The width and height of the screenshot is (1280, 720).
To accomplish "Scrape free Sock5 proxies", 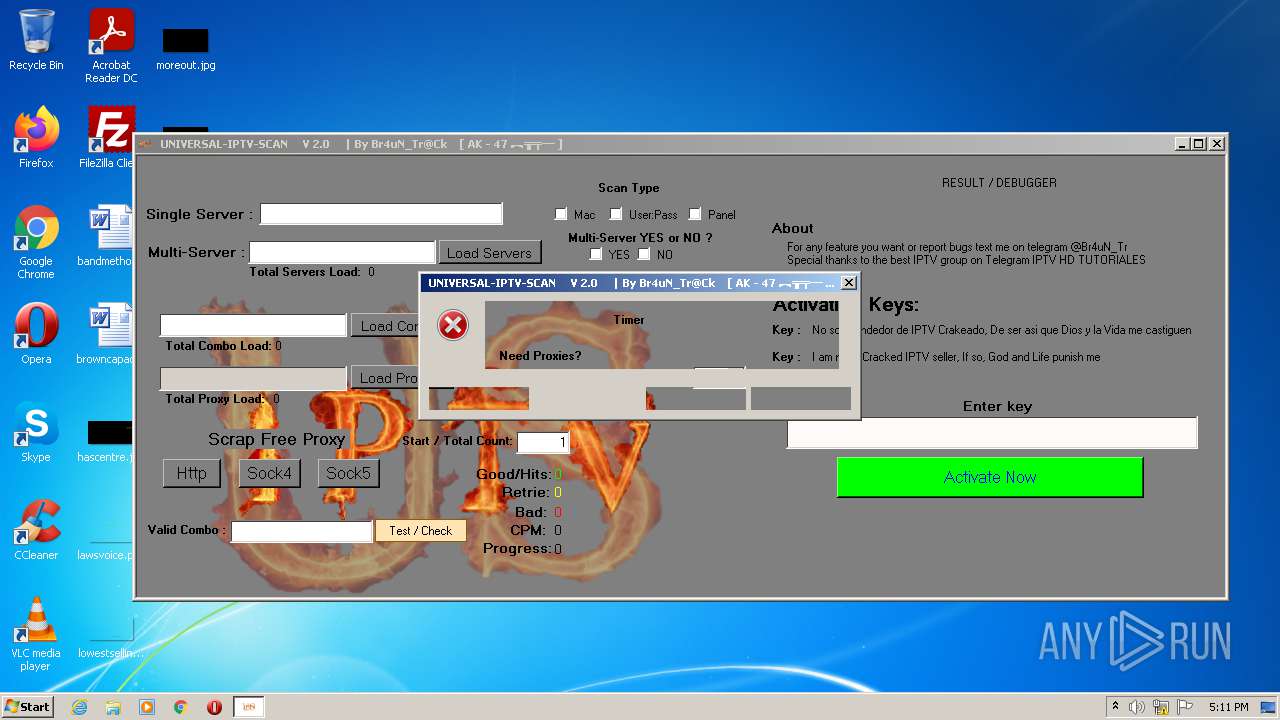I will (x=348, y=473).
